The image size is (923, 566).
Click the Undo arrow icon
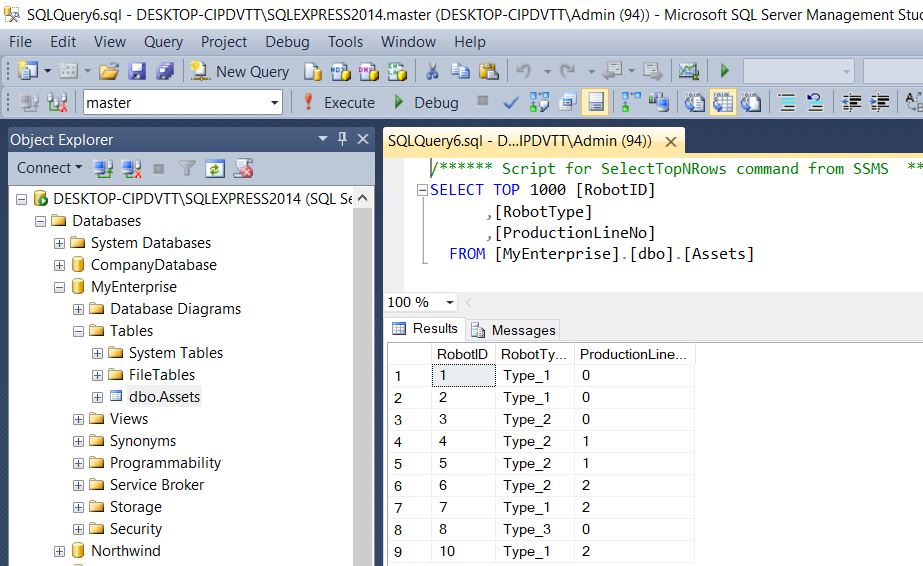pyautogui.click(x=523, y=71)
